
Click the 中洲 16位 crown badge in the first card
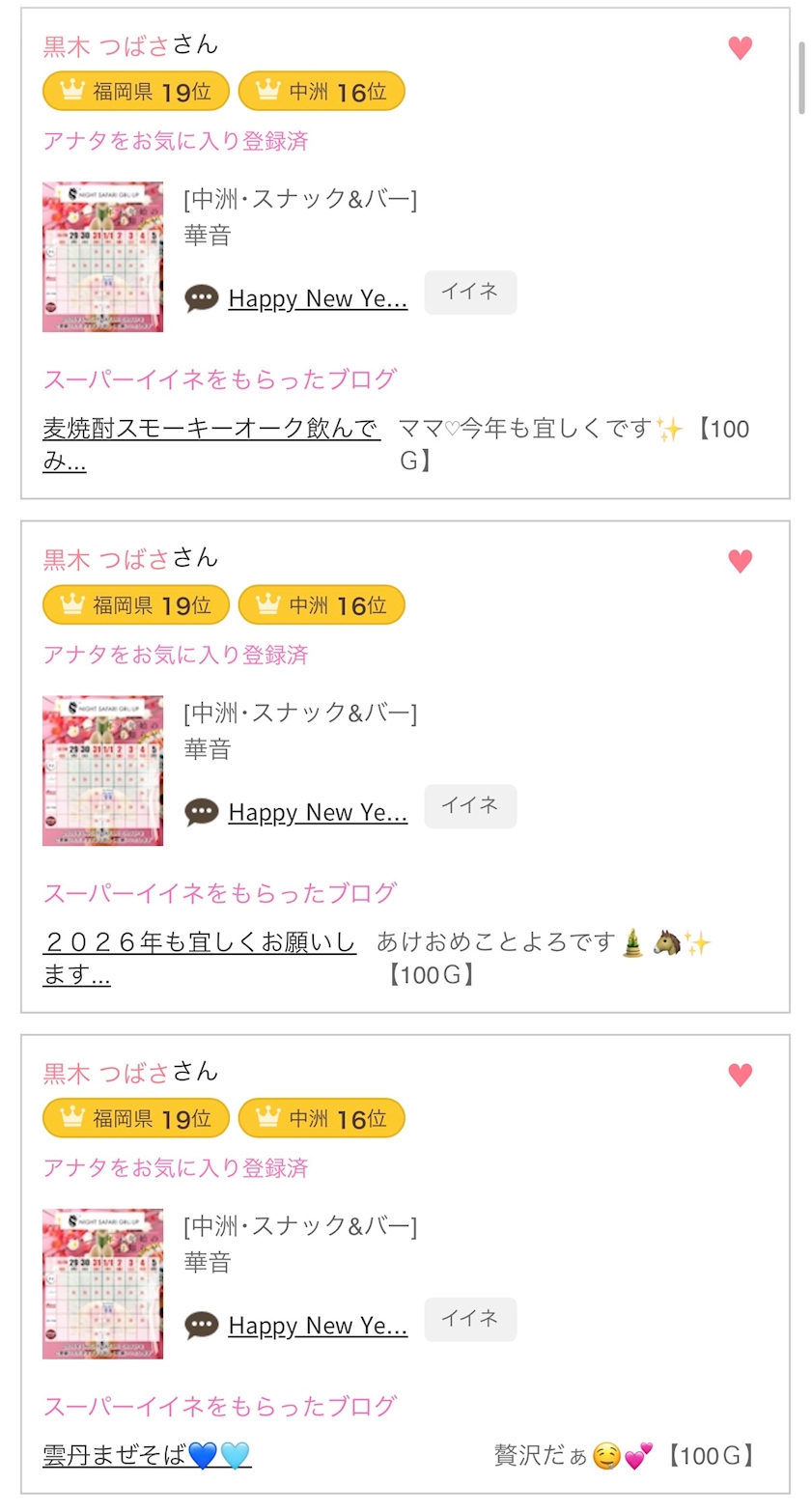pyautogui.click(x=322, y=92)
